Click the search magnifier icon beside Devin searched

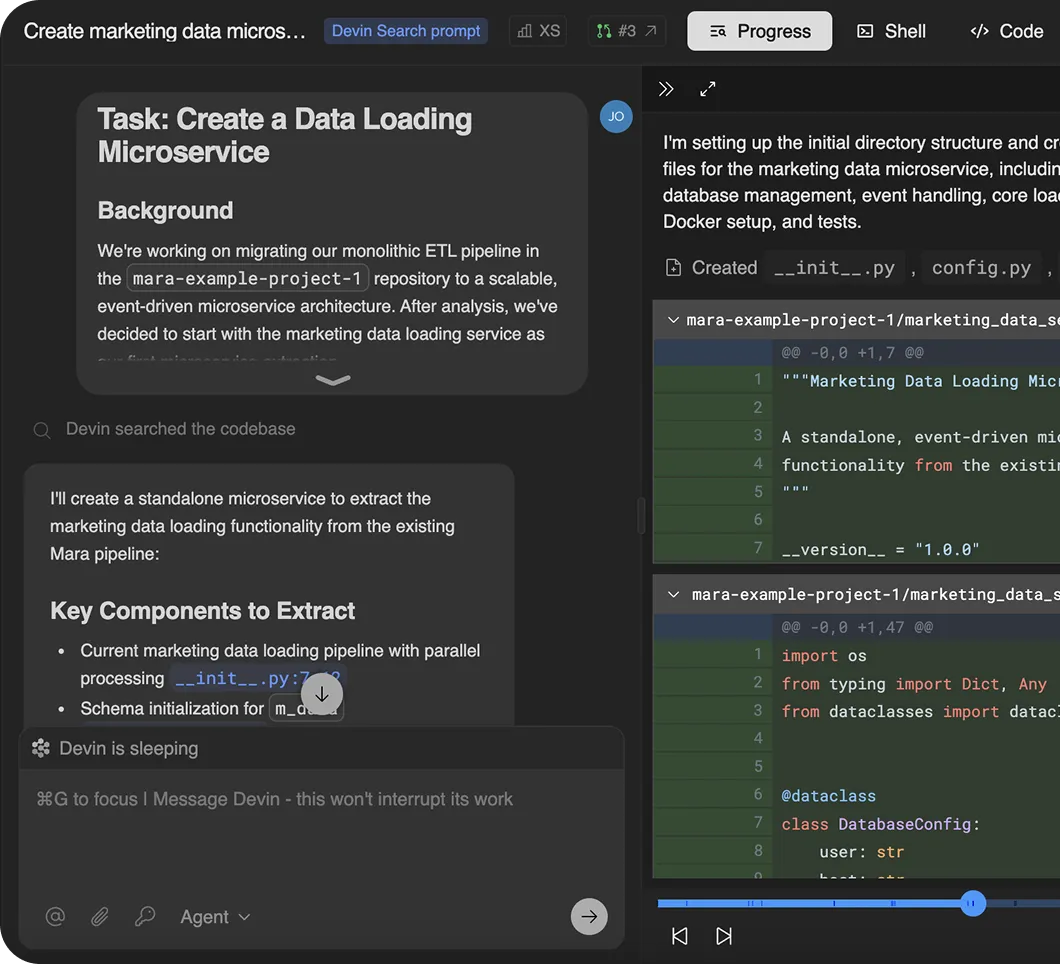click(42, 430)
